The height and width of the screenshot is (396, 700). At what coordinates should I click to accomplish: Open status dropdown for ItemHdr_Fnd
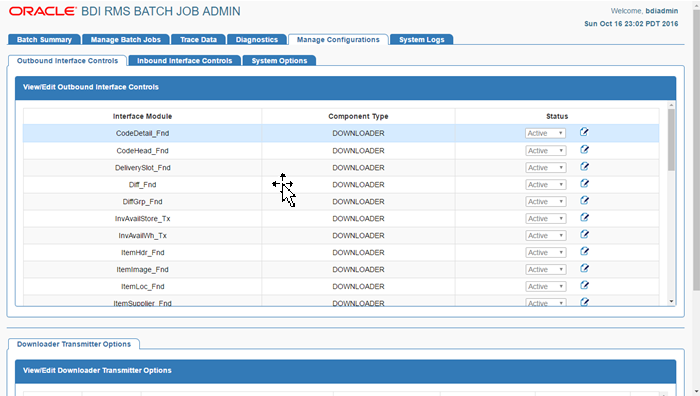click(x=546, y=253)
